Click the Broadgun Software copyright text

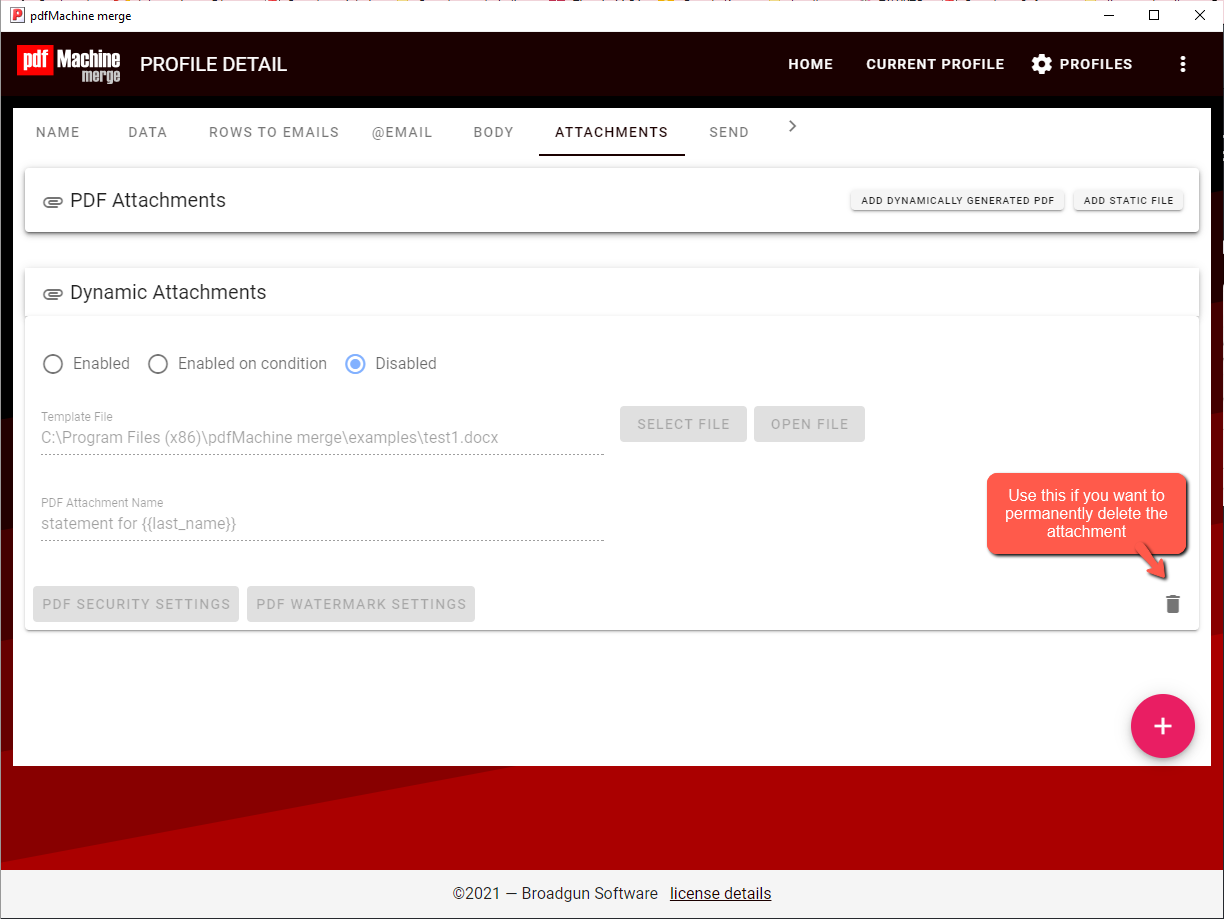[555, 894]
